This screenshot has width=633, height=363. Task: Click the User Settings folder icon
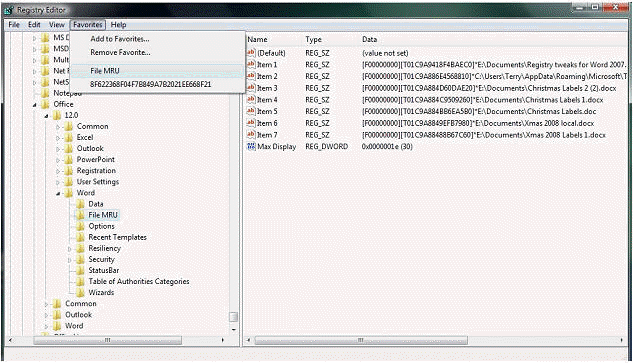pyautogui.click(x=69, y=182)
